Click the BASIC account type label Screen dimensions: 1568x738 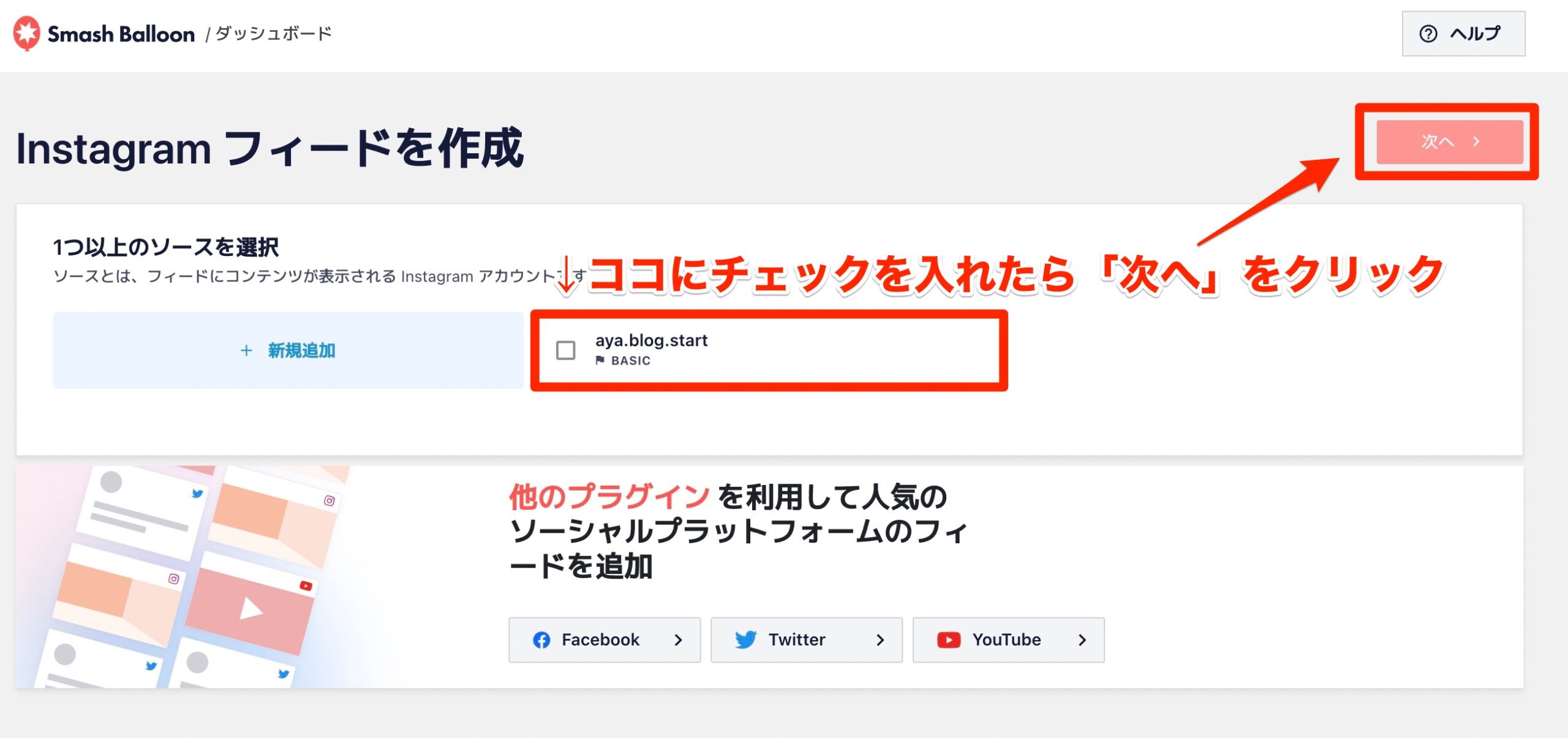click(x=631, y=361)
